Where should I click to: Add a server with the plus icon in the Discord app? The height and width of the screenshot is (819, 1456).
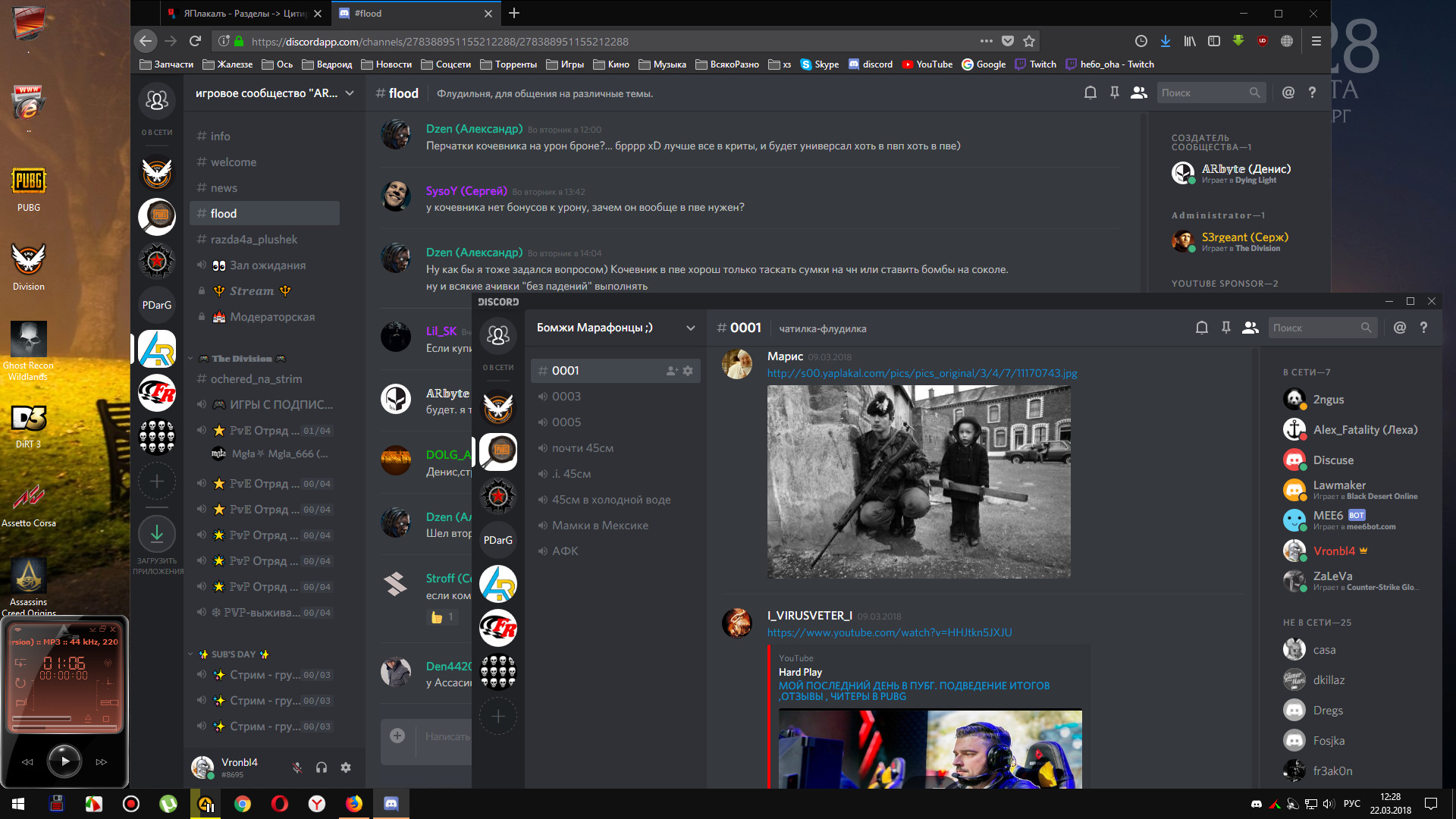498,716
